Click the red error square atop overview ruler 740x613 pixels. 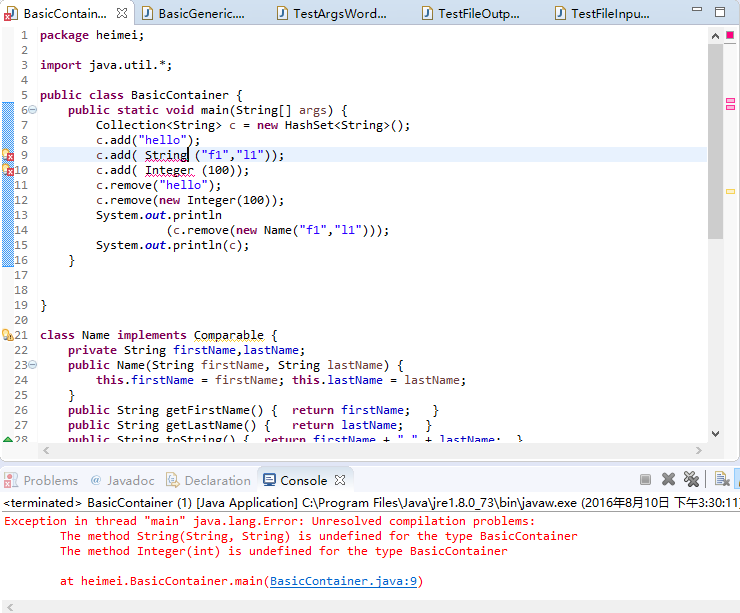point(730,35)
